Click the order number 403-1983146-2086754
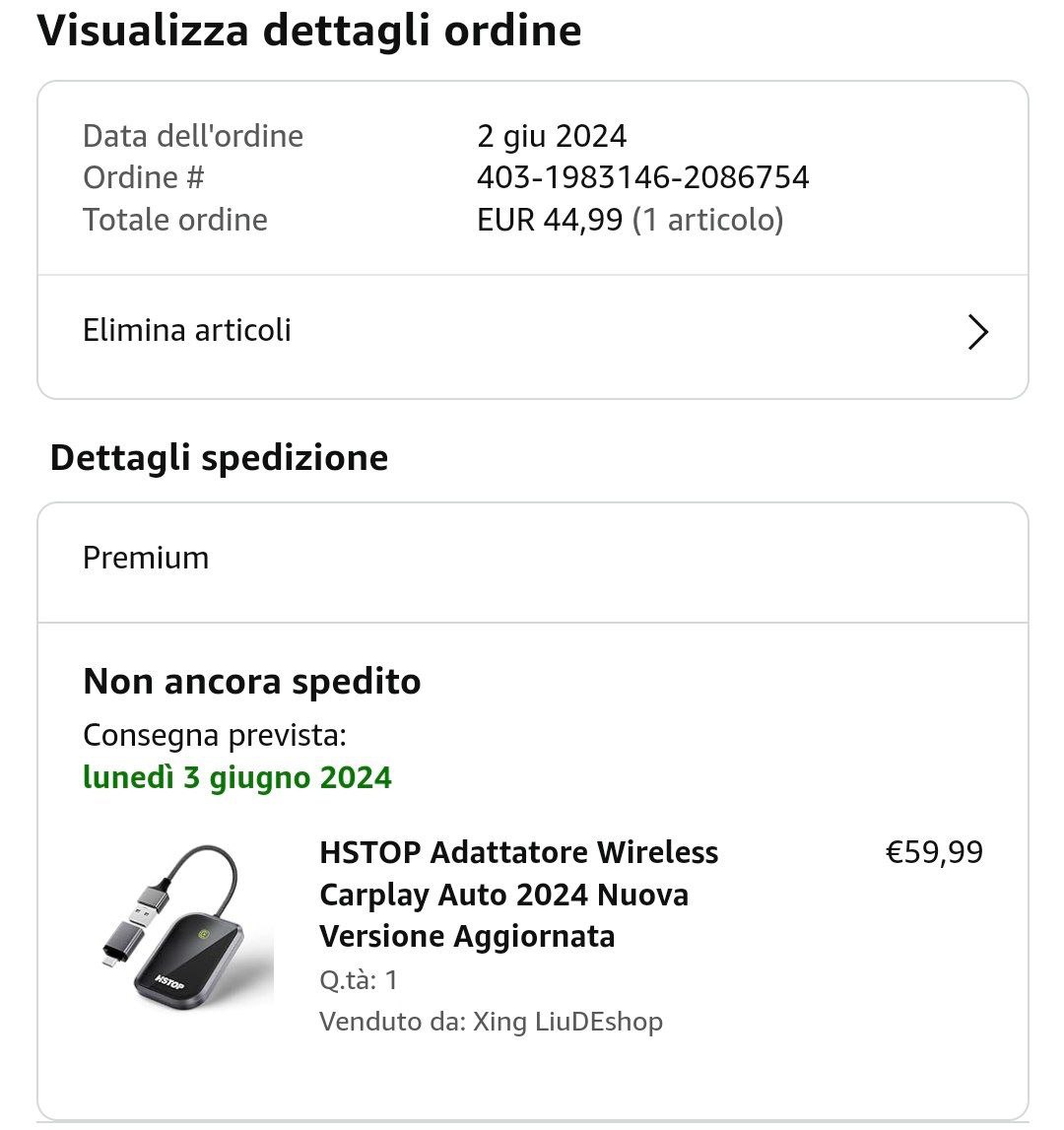The image size is (1064, 1130). click(x=642, y=177)
